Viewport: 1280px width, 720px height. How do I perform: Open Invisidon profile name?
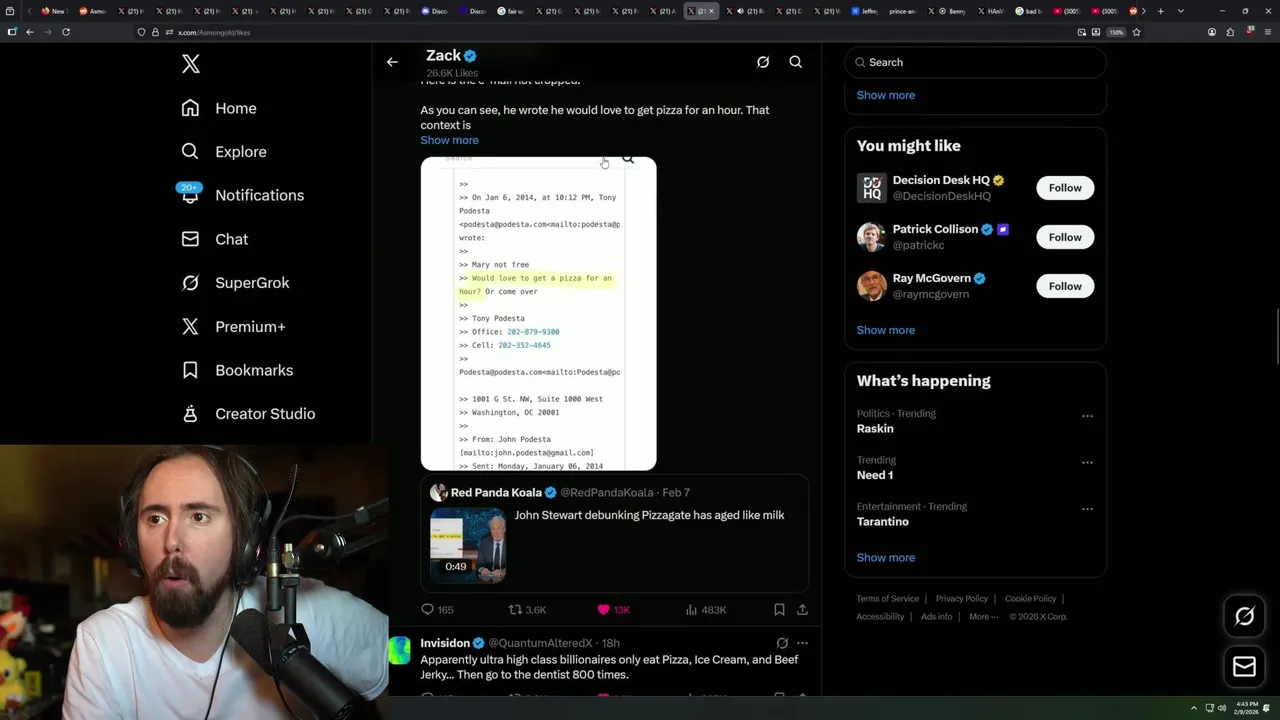(x=445, y=643)
